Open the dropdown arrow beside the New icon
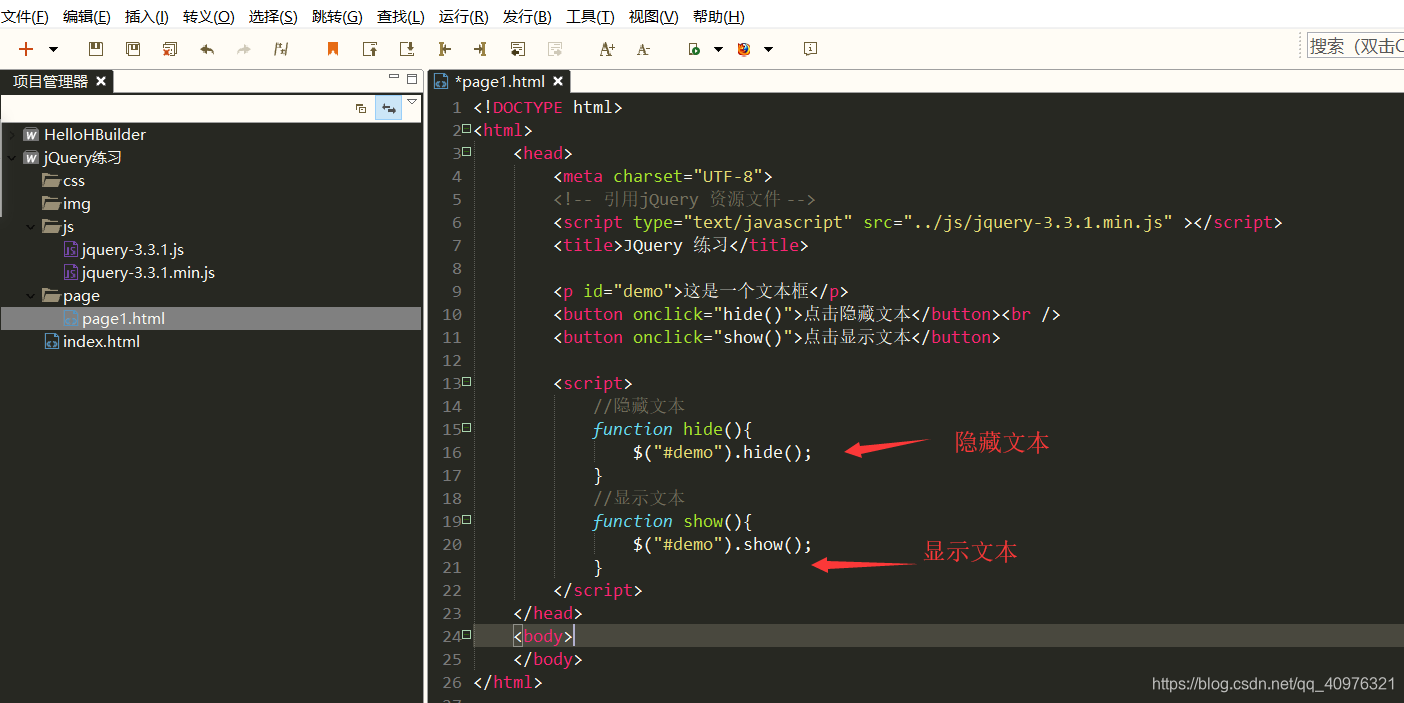1404x703 pixels. click(53, 49)
